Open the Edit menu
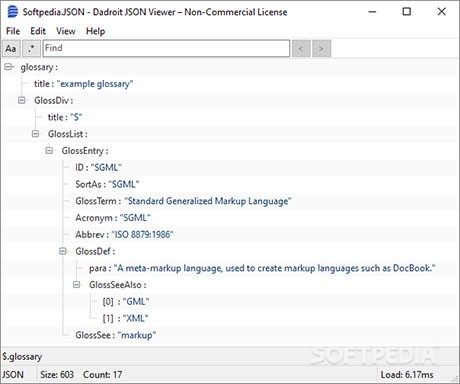 coord(38,31)
